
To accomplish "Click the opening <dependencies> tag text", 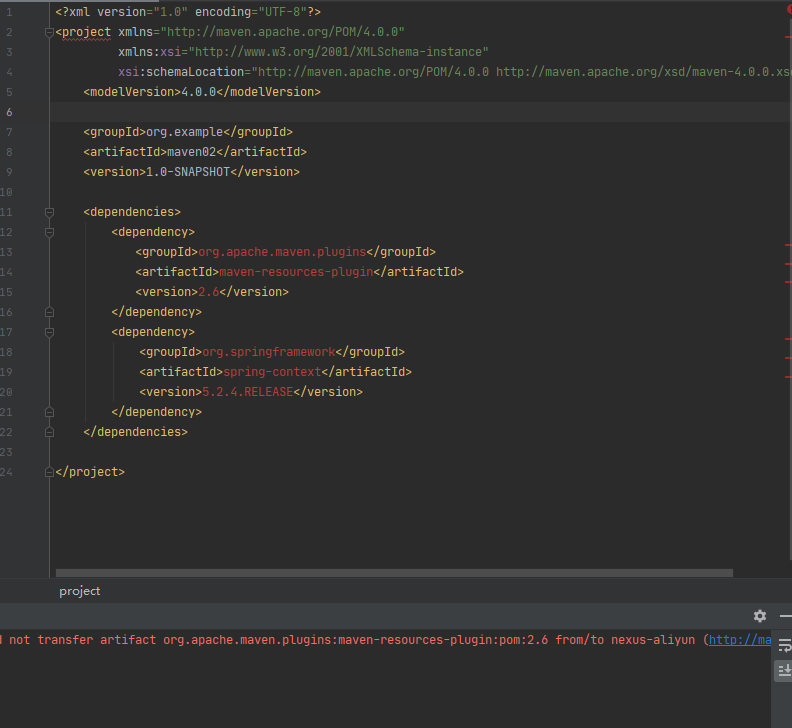I will pos(132,212).
